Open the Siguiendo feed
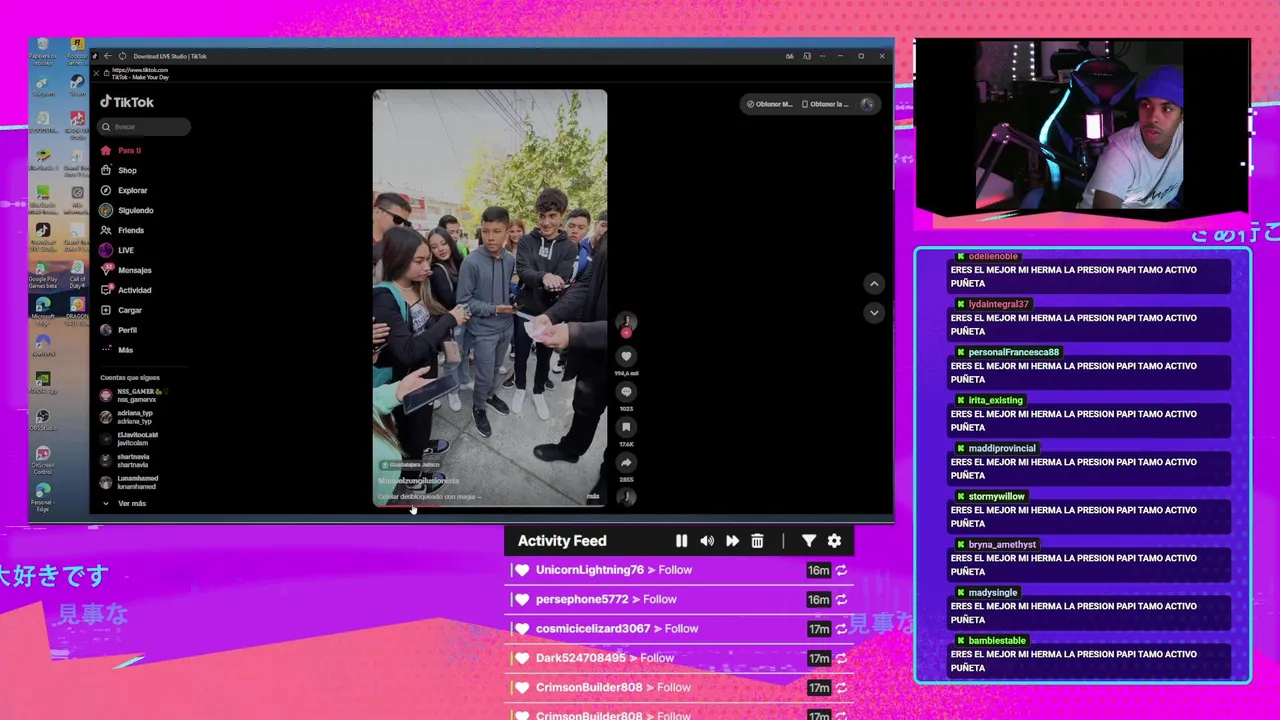The width and height of the screenshot is (1280, 720). point(127,210)
